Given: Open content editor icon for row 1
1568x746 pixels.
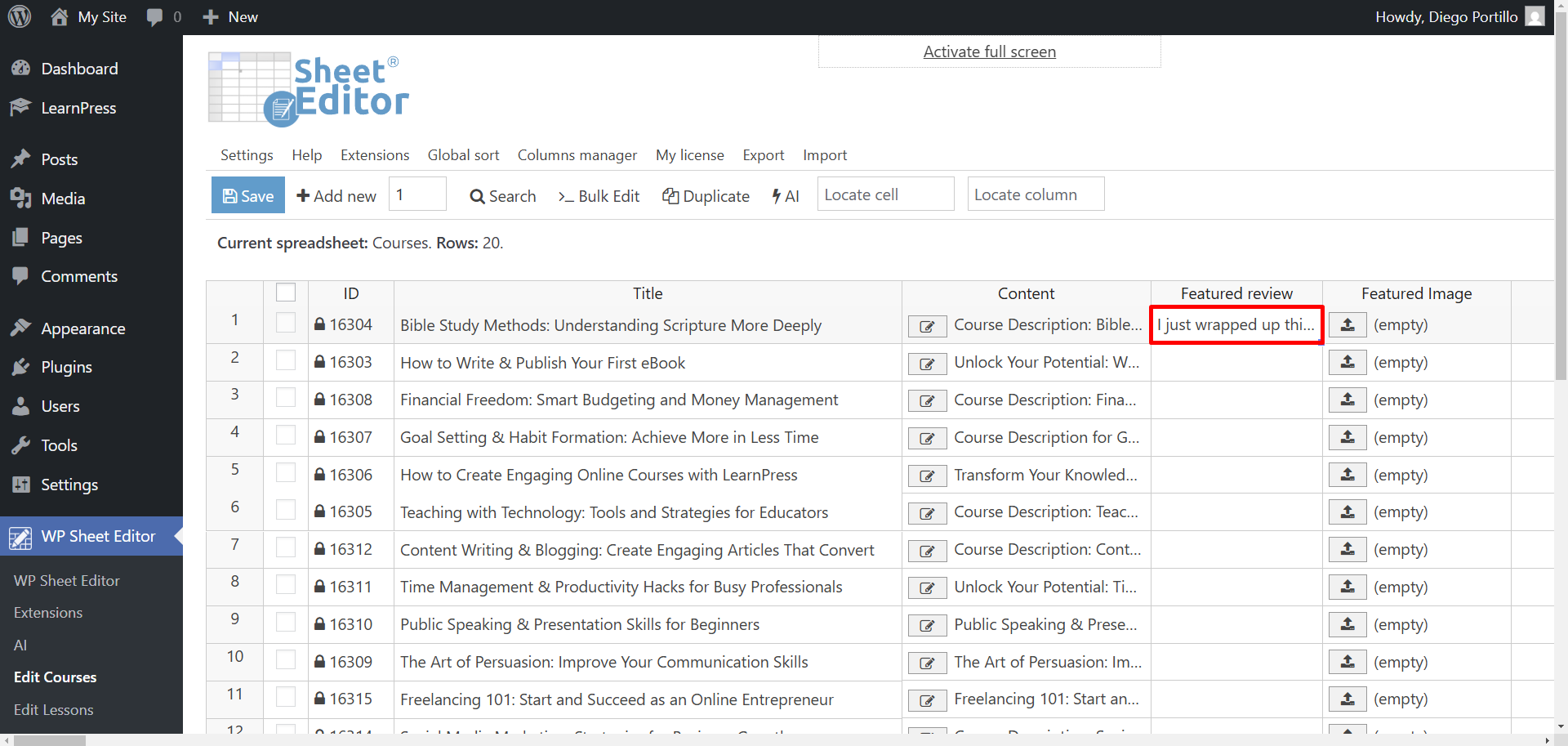Looking at the screenshot, I should [x=927, y=326].
